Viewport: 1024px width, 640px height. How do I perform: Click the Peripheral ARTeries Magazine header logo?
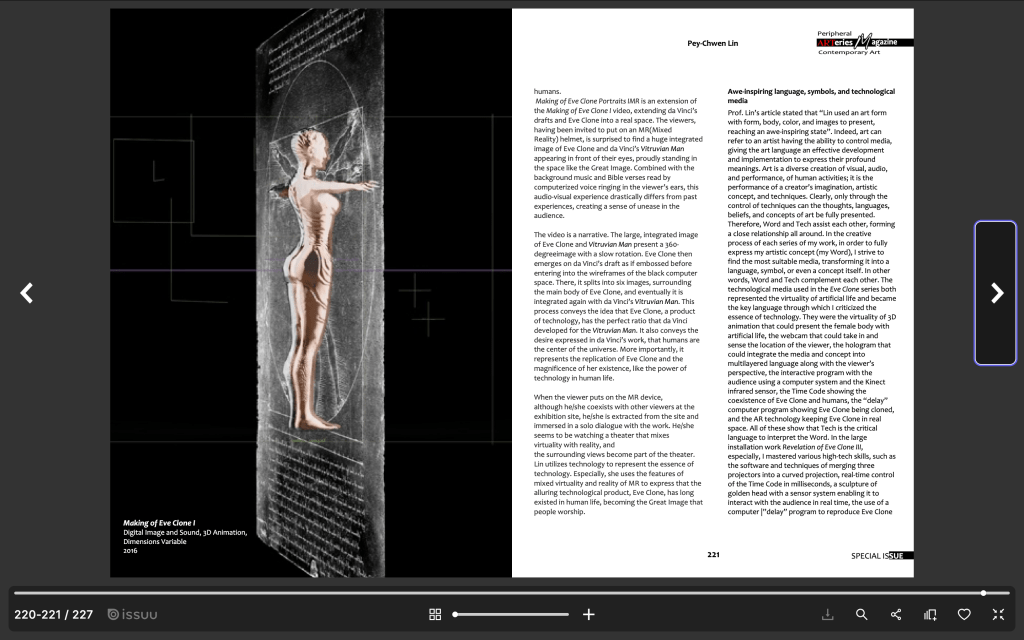click(x=863, y=42)
